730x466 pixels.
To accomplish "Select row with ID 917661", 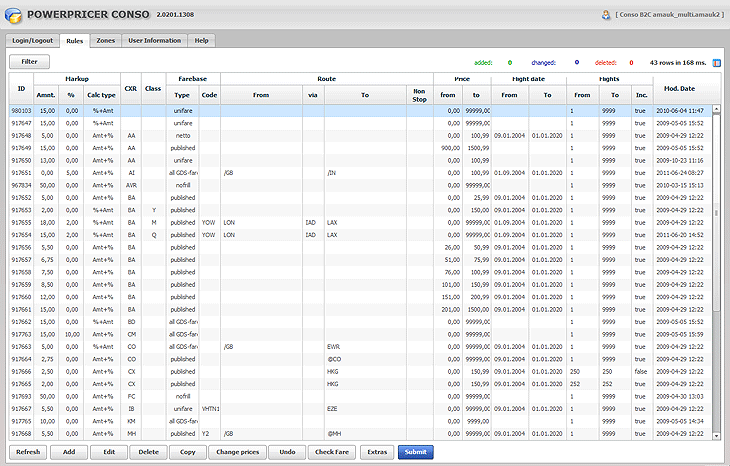I will pyautogui.click(x=361, y=310).
